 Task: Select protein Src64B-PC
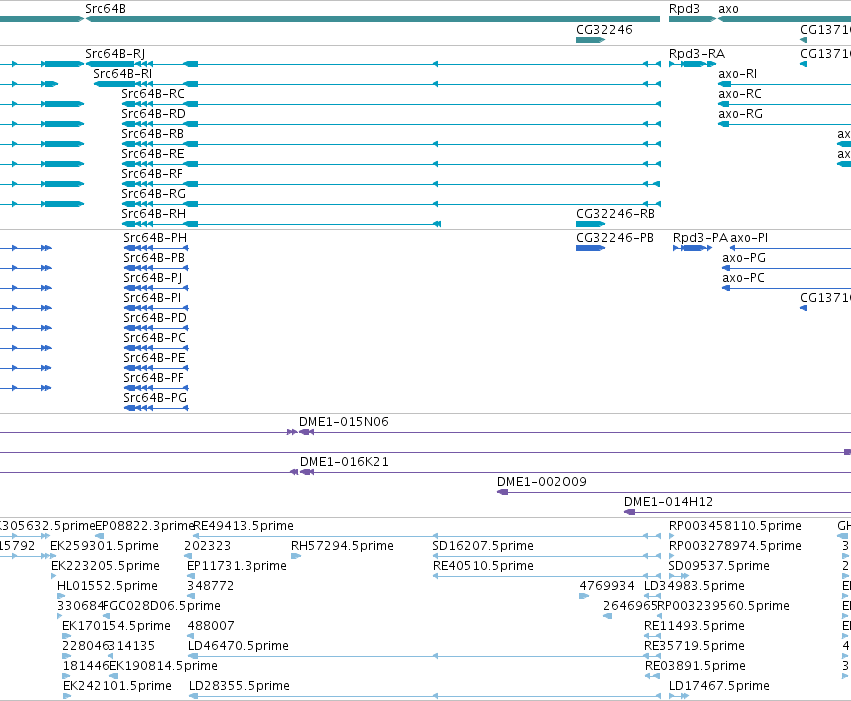[156, 348]
